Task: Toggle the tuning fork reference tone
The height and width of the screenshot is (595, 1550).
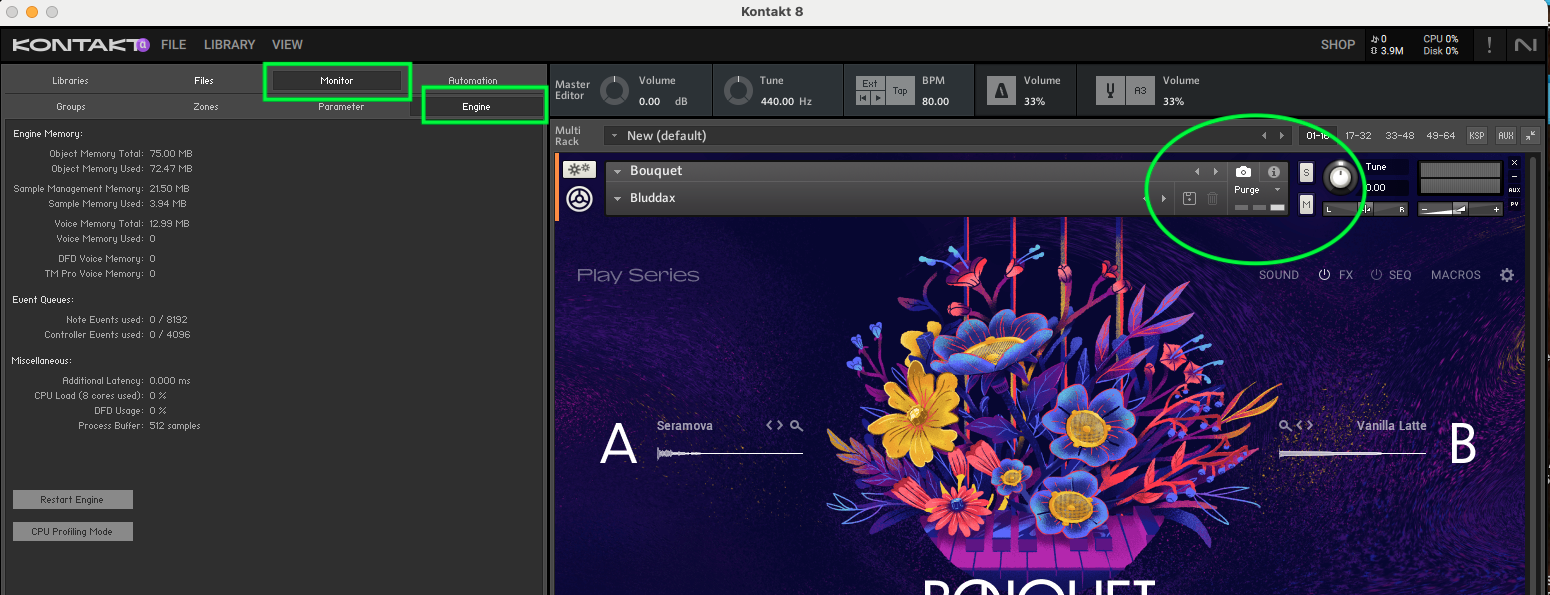Action: coord(1109,91)
